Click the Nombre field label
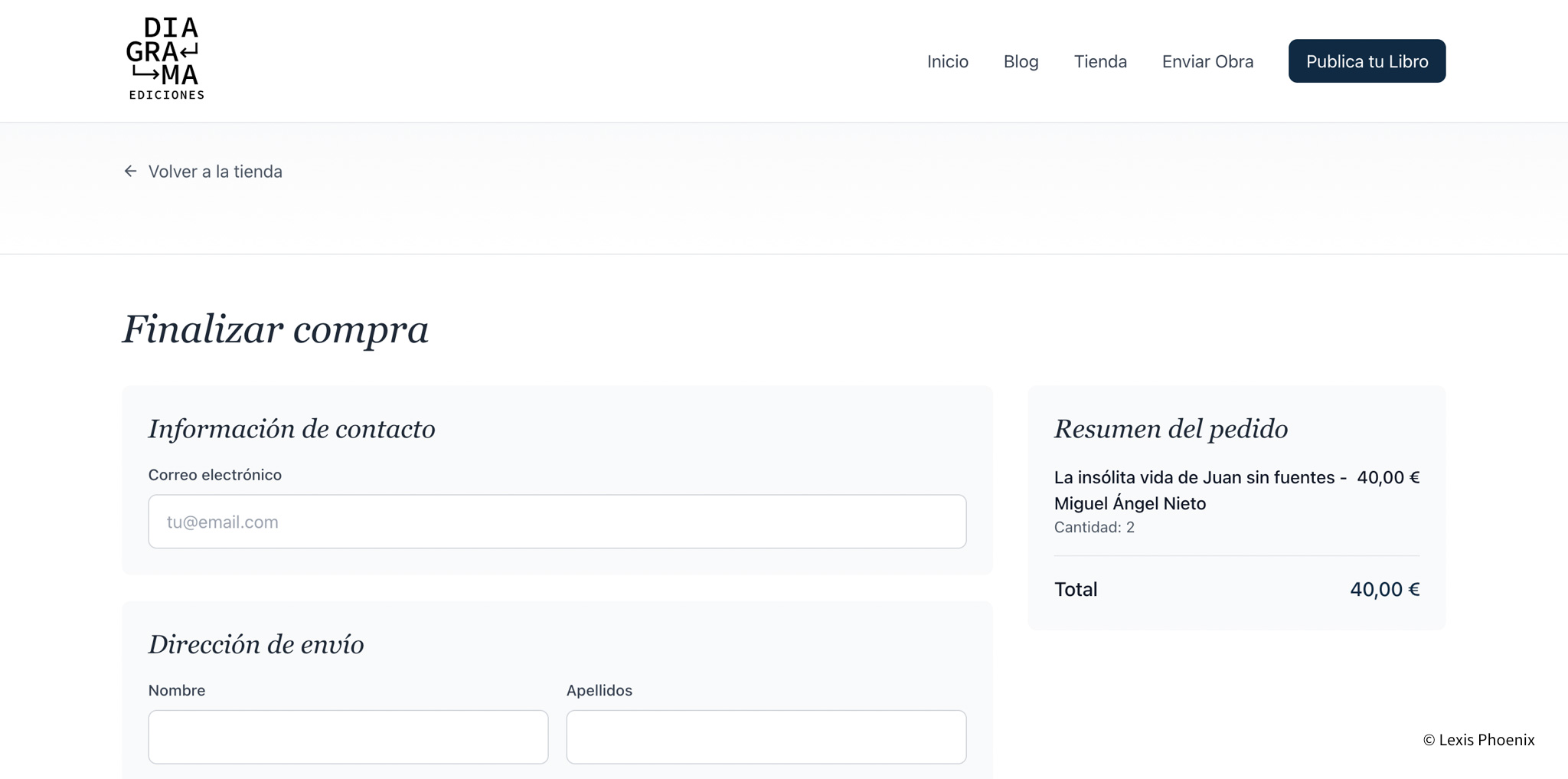 coord(177,690)
